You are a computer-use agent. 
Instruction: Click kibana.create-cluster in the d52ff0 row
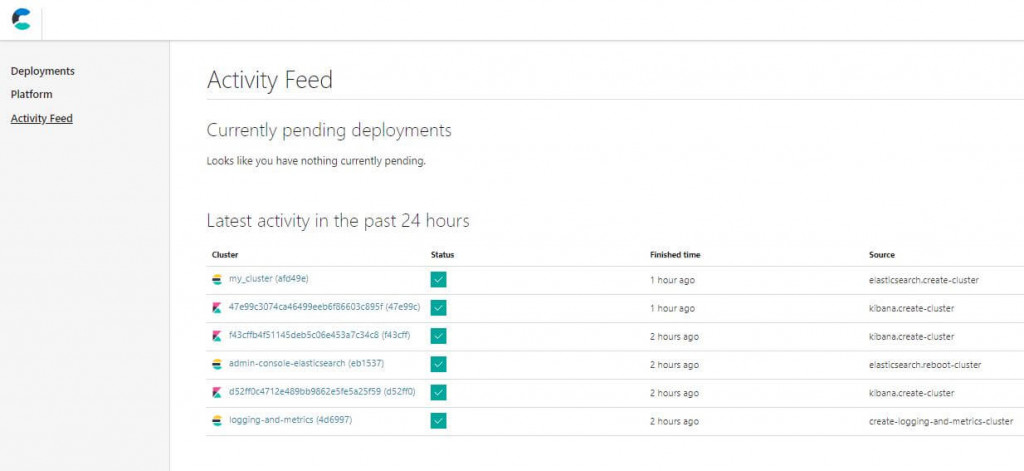point(911,393)
